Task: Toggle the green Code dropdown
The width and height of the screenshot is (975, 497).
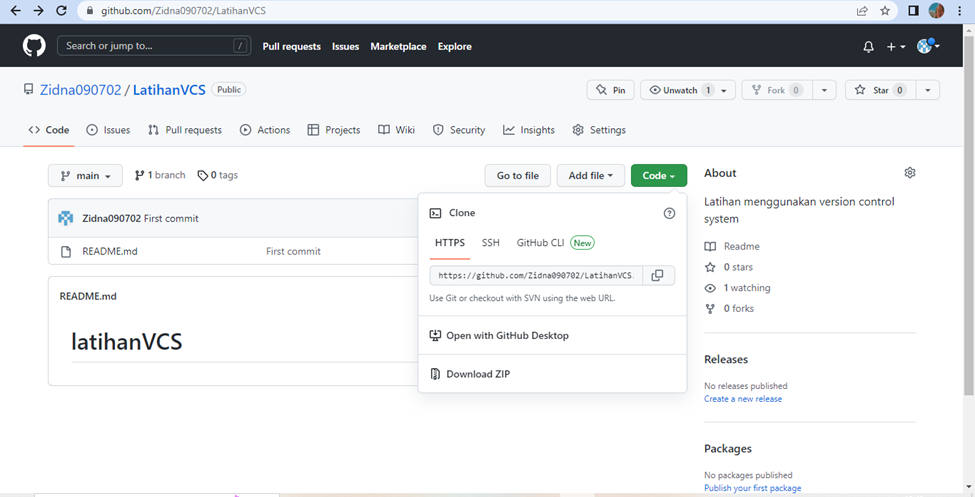Action: [658, 175]
